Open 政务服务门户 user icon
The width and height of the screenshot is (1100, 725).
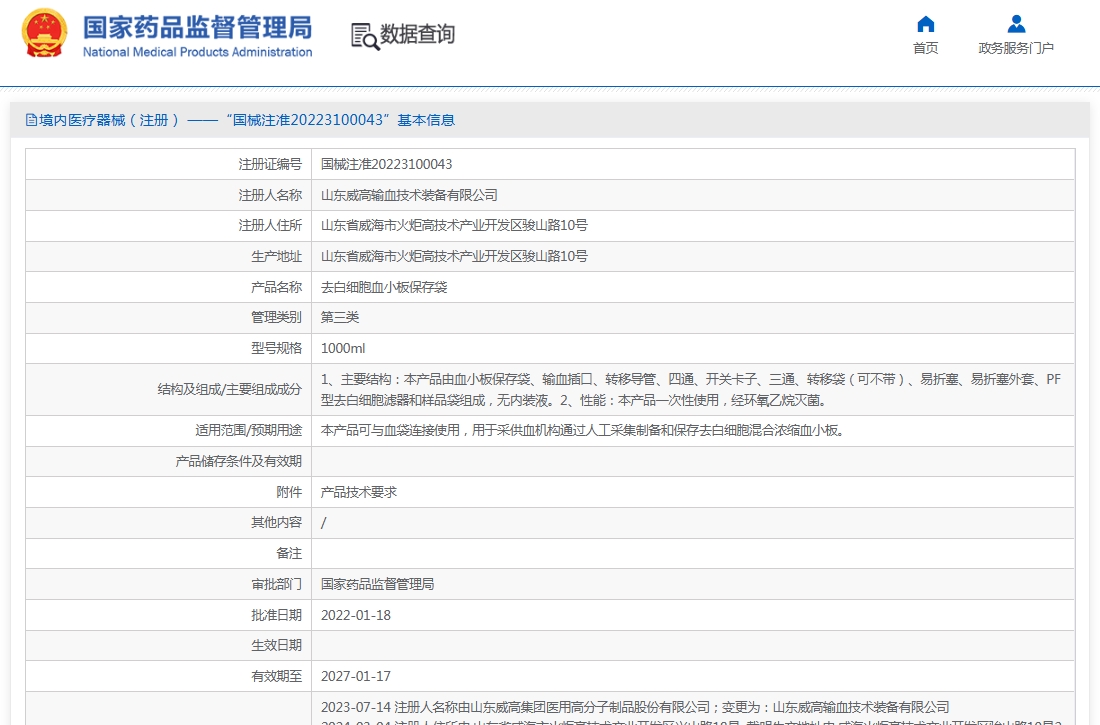pos(1016,25)
